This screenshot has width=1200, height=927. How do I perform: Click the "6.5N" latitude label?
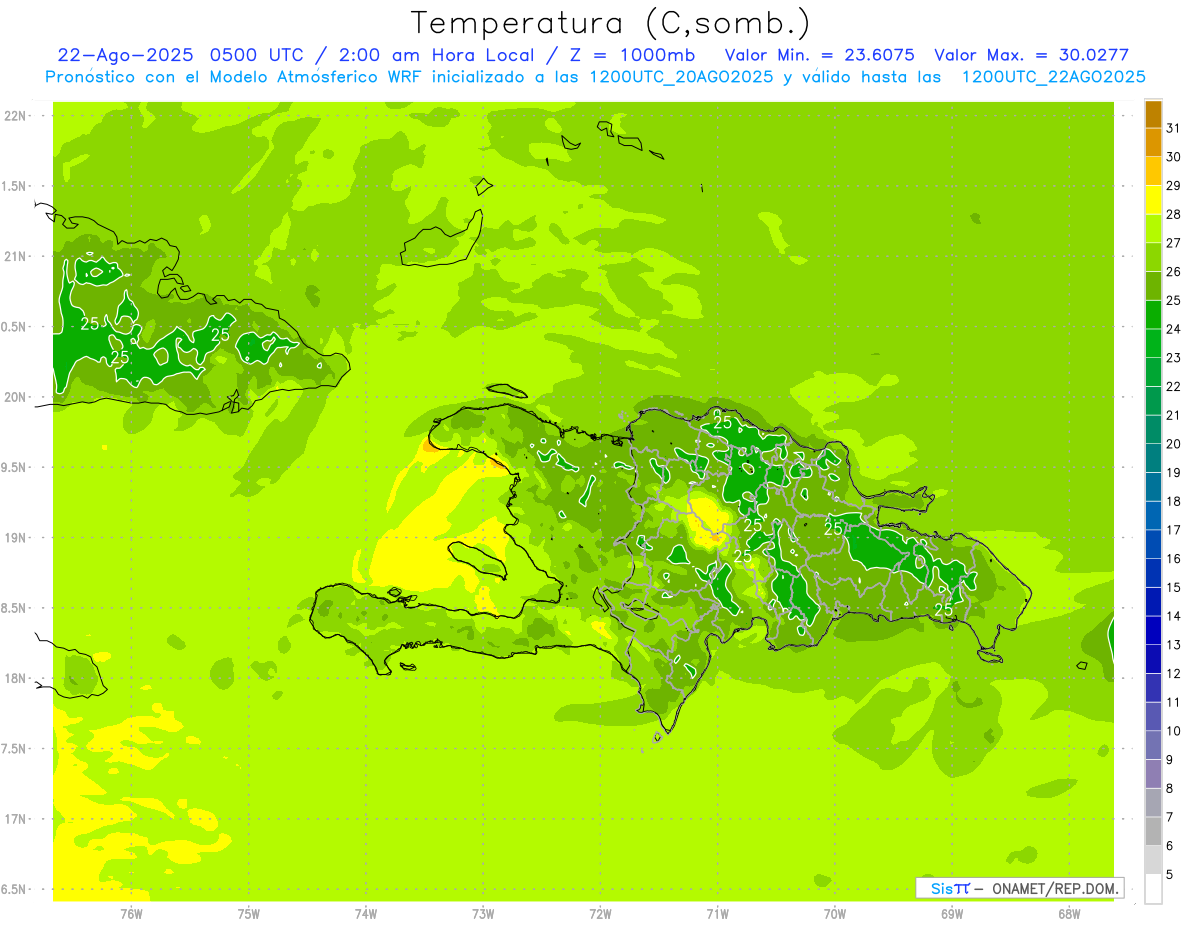(15, 889)
